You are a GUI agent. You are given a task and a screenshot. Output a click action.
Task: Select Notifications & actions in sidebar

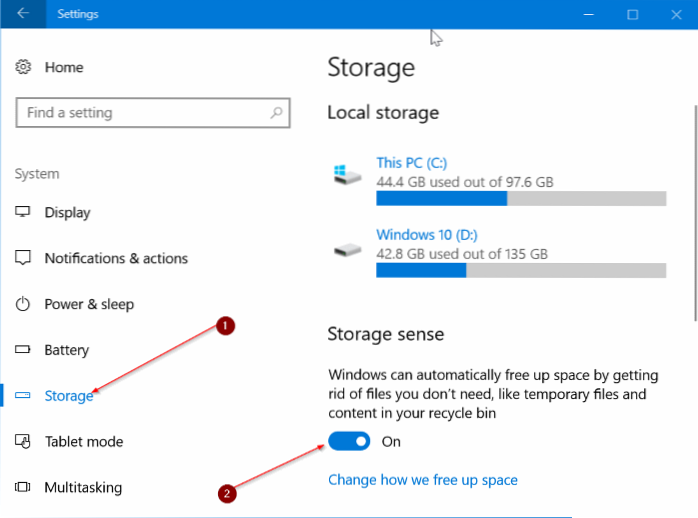[x=115, y=258]
